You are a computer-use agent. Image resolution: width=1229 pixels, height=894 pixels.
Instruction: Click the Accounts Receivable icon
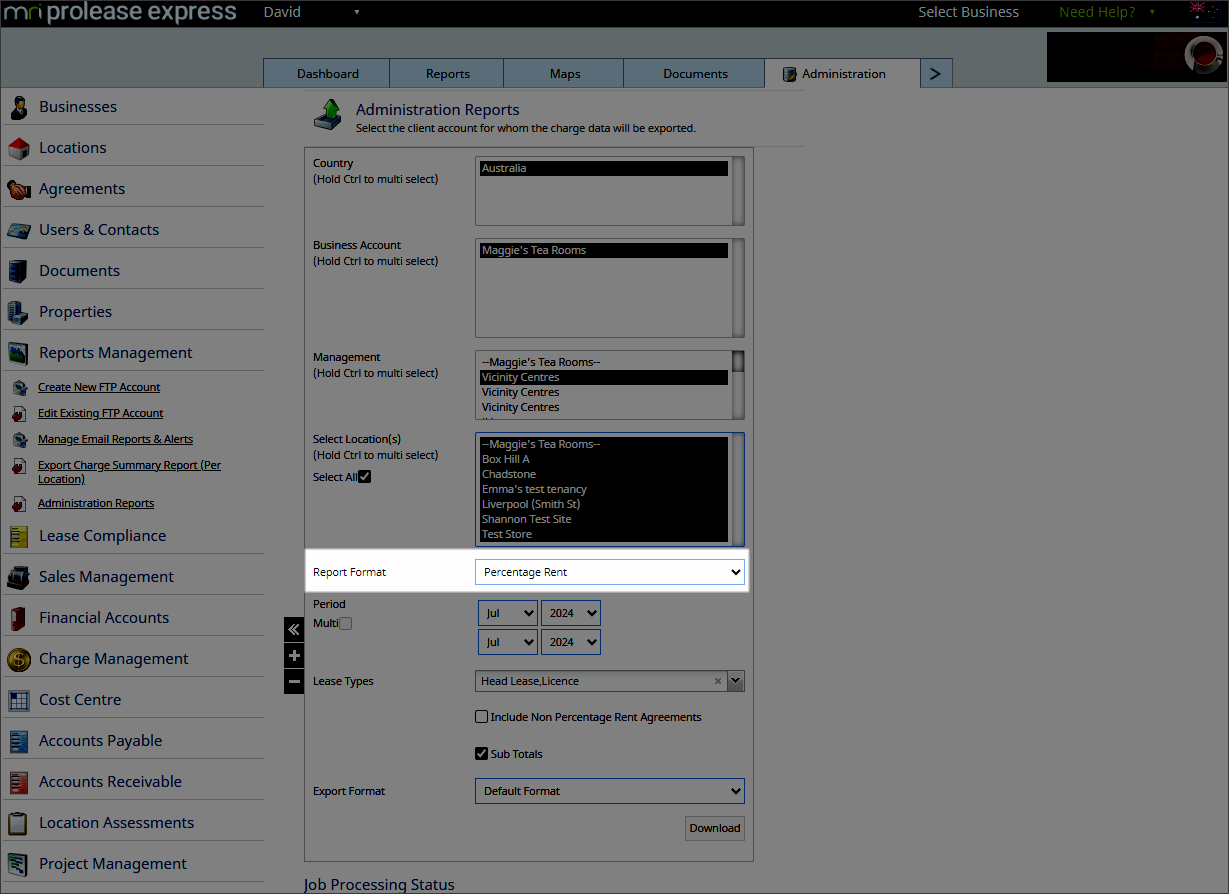click(x=18, y=782)
